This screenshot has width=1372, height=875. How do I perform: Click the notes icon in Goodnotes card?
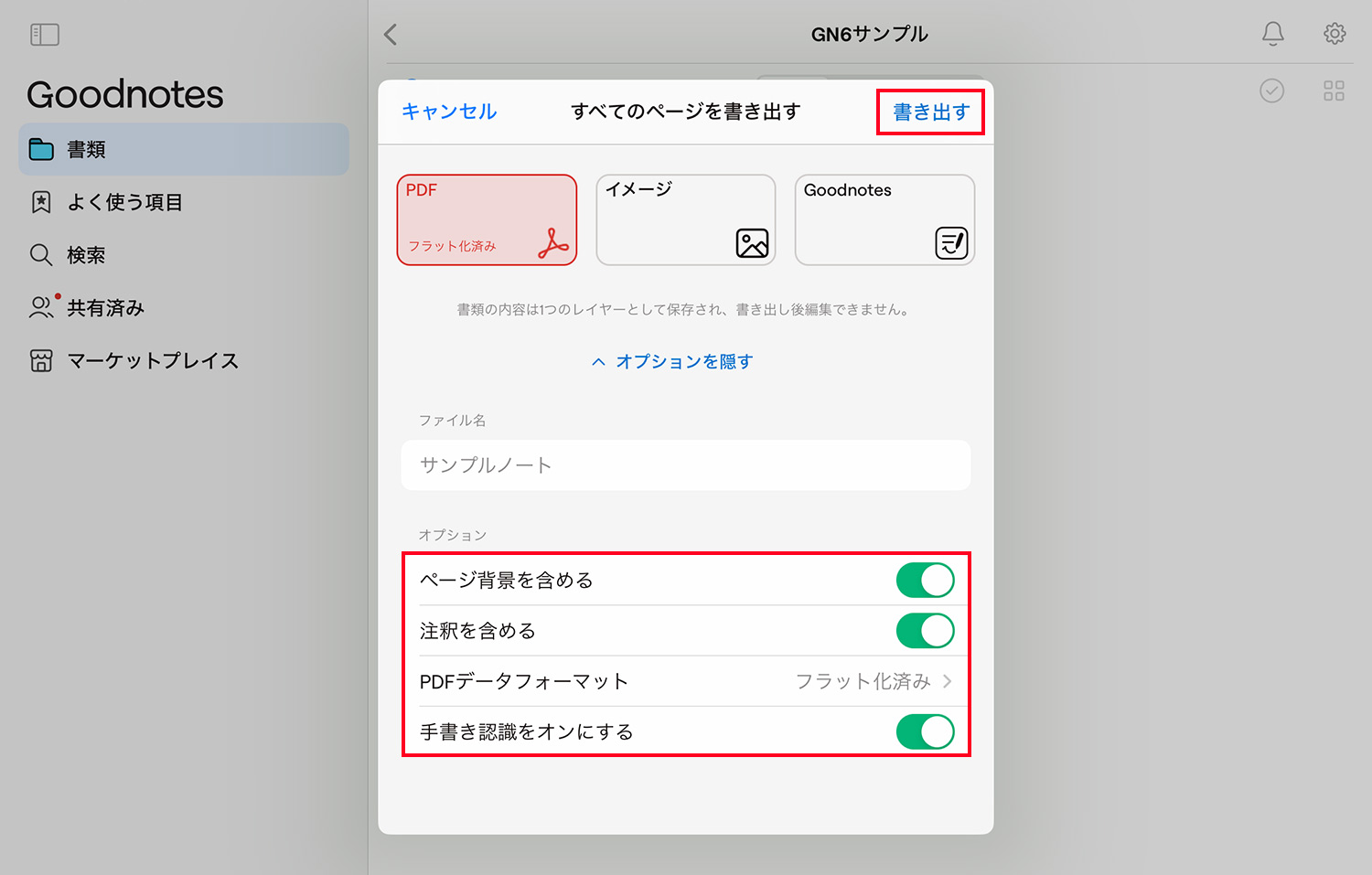click(951, 243)
